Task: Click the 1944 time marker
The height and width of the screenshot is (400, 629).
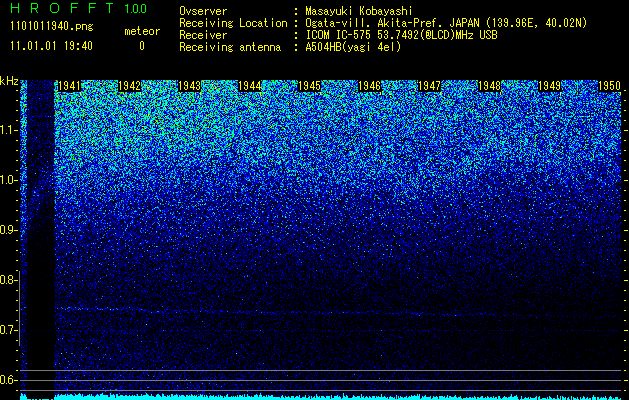Action: [x=250, y=86]
